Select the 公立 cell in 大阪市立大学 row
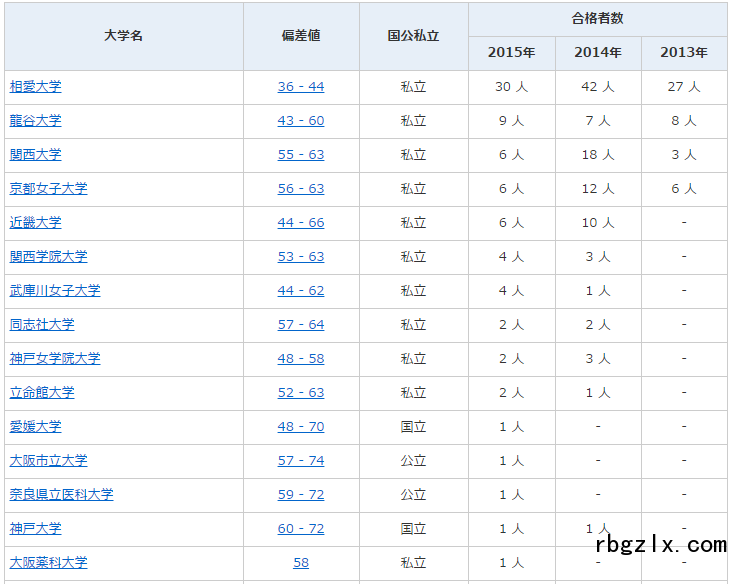This screenshot has height=584, width=734. 413,461
